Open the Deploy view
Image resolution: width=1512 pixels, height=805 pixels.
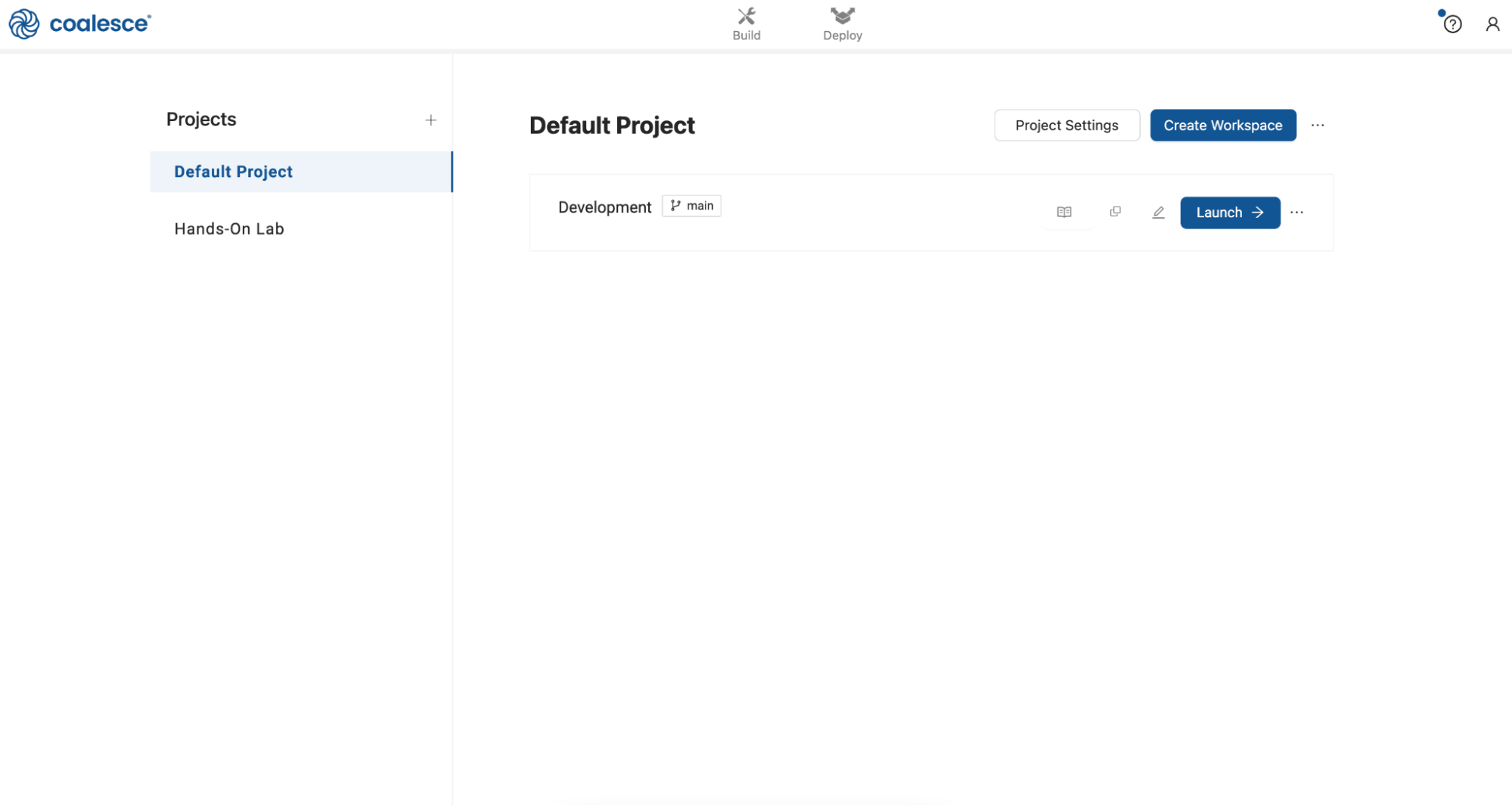841,23
